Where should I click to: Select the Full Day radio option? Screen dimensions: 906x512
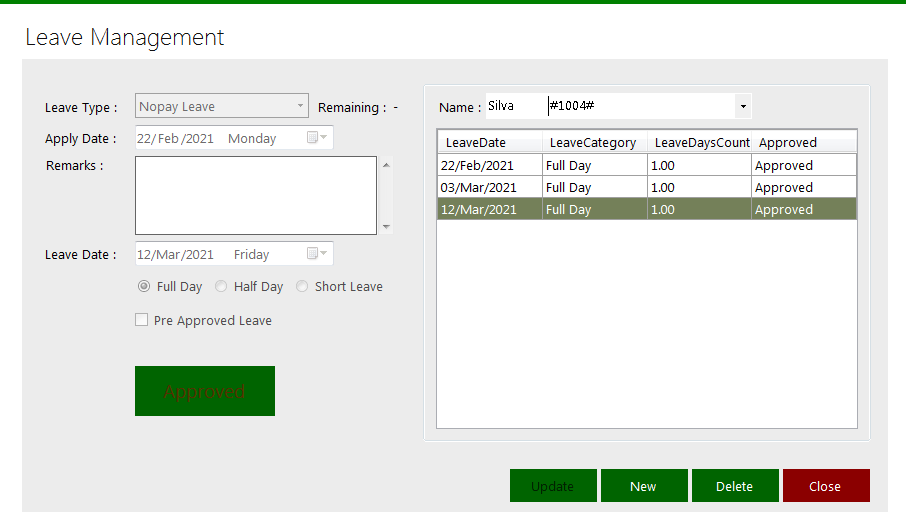click(144, 286)
